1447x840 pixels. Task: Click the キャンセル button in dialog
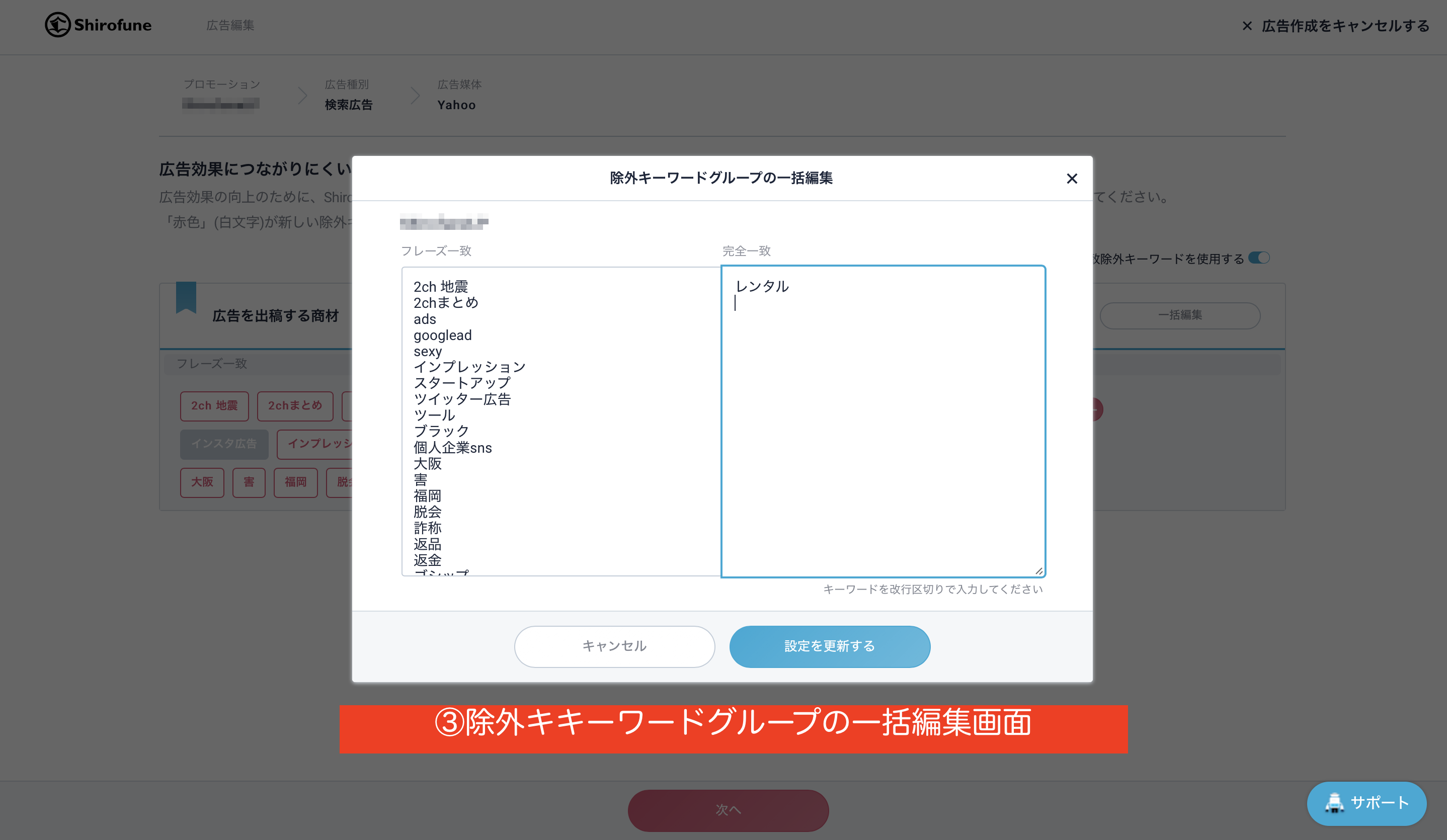pyautogui.click(x=614, y=646)
